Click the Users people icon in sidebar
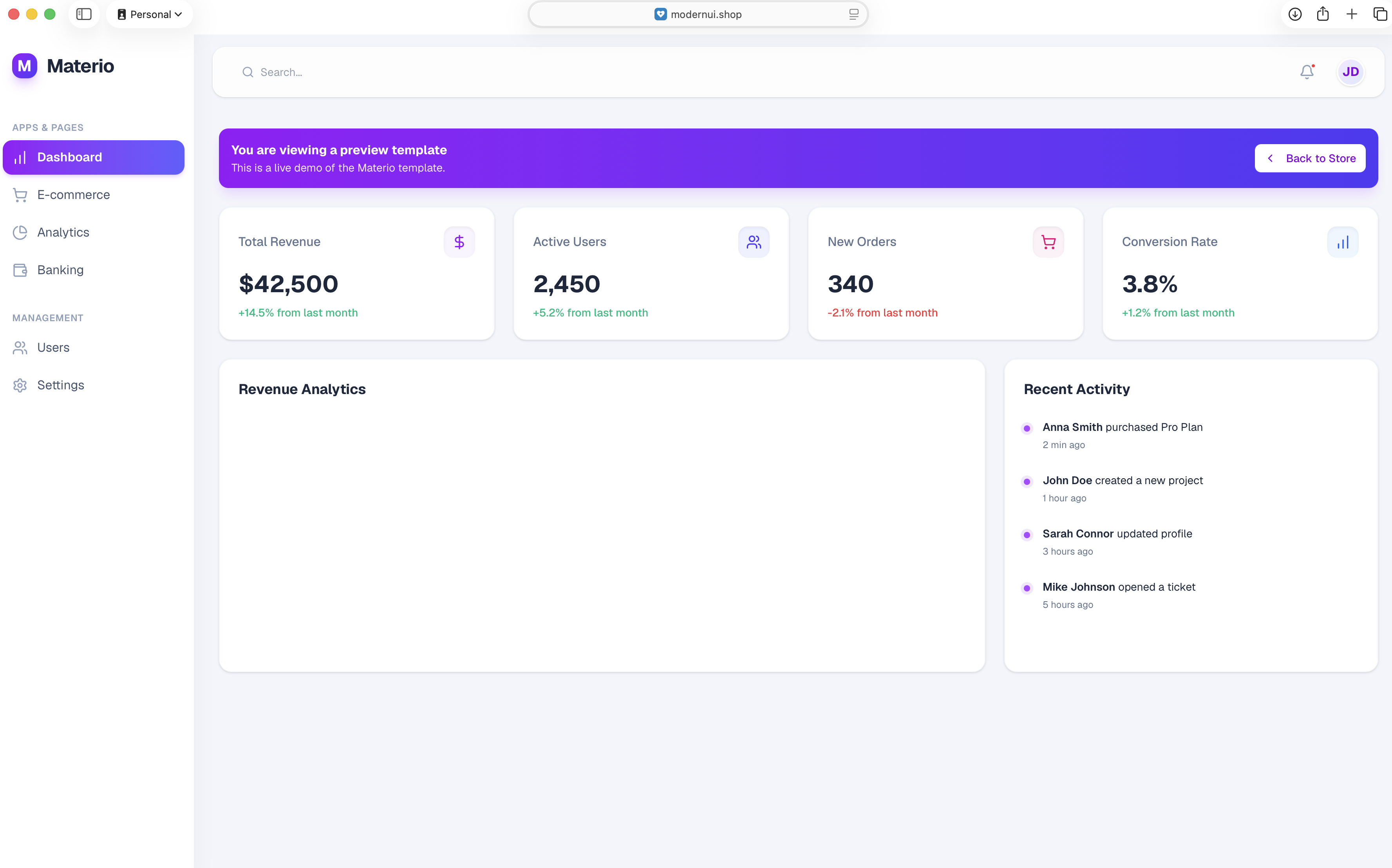The width and height of the screenshot is (1392, 868). pos(20,348)
